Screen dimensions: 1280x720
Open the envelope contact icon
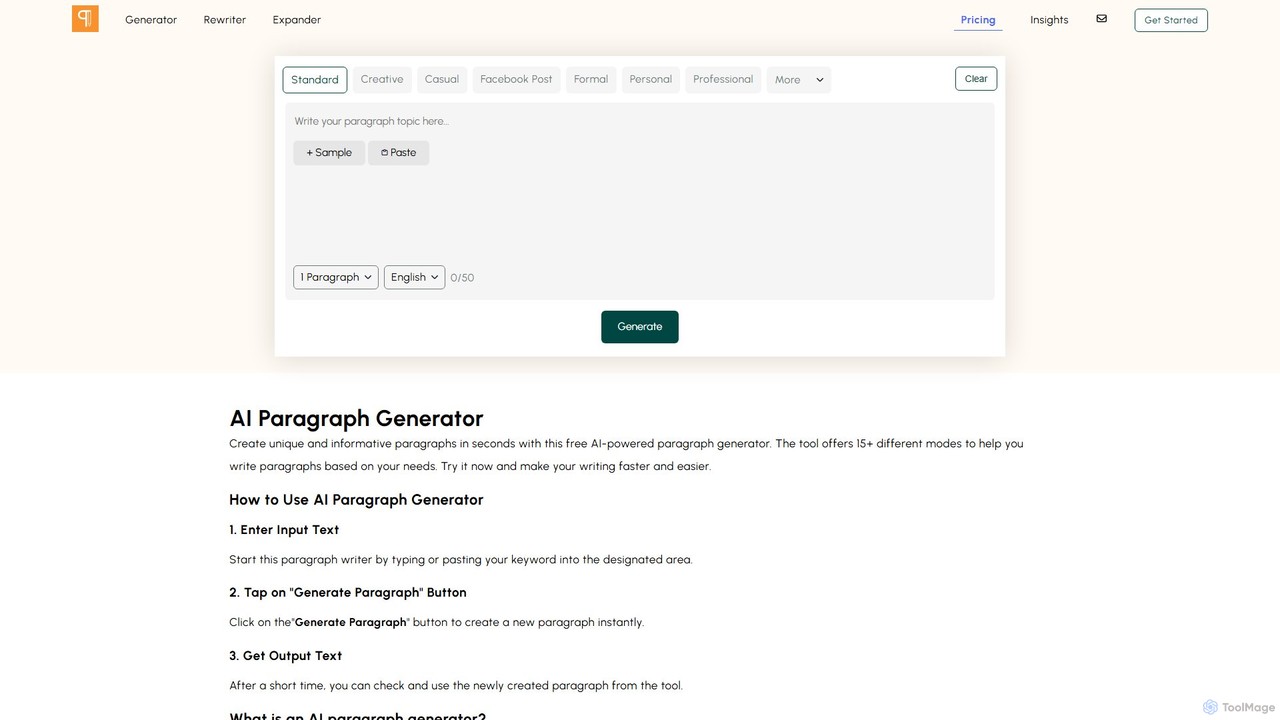[x=1101, y=19]
